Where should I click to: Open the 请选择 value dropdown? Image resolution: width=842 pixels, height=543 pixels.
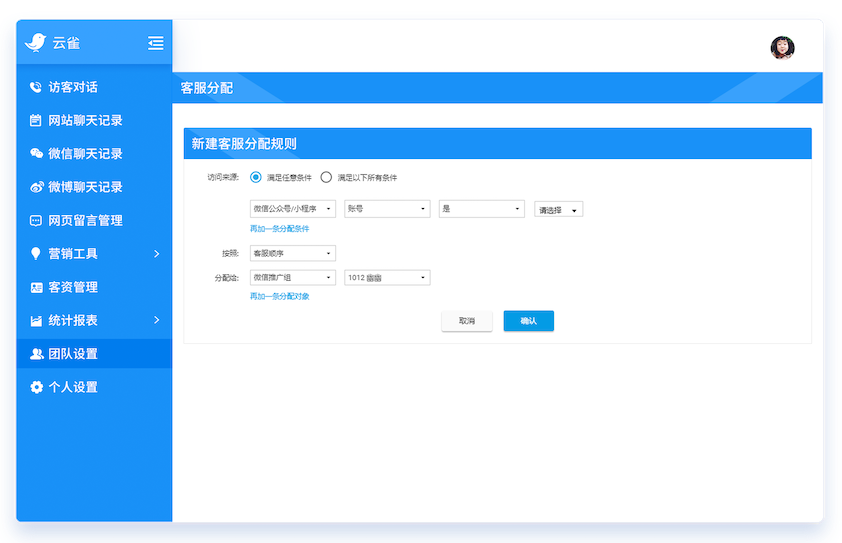click(x=558, y=209)
